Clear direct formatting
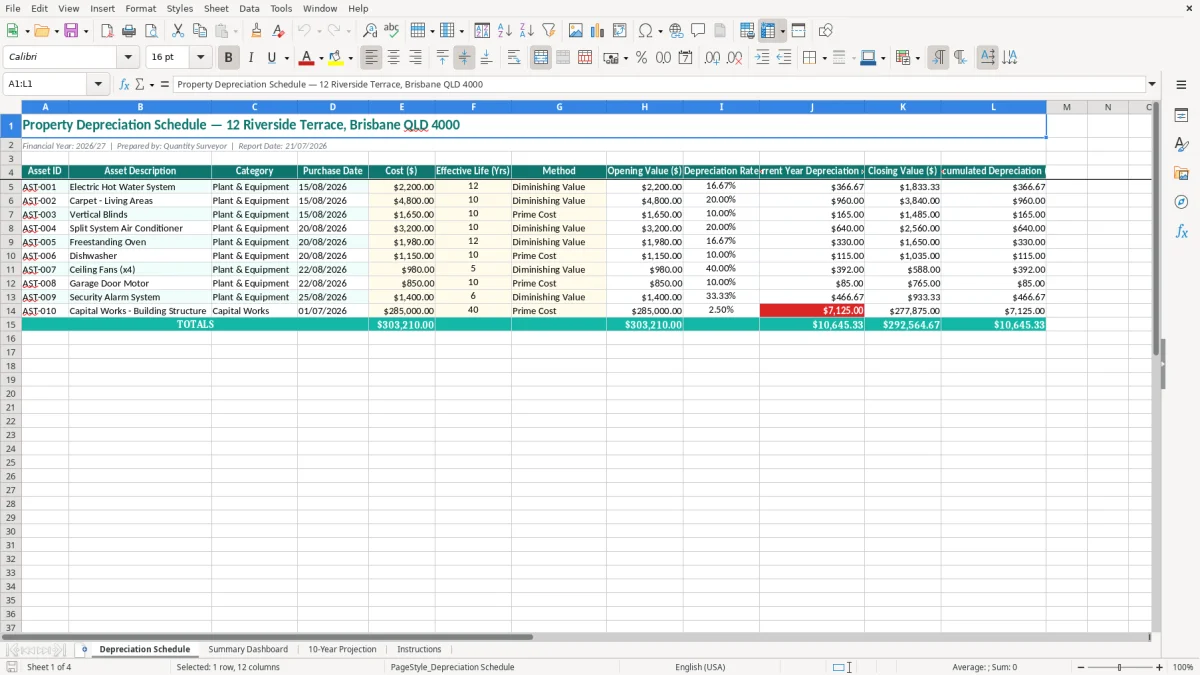Screen dimensions: 1200x675 click(x=279, y=31)
